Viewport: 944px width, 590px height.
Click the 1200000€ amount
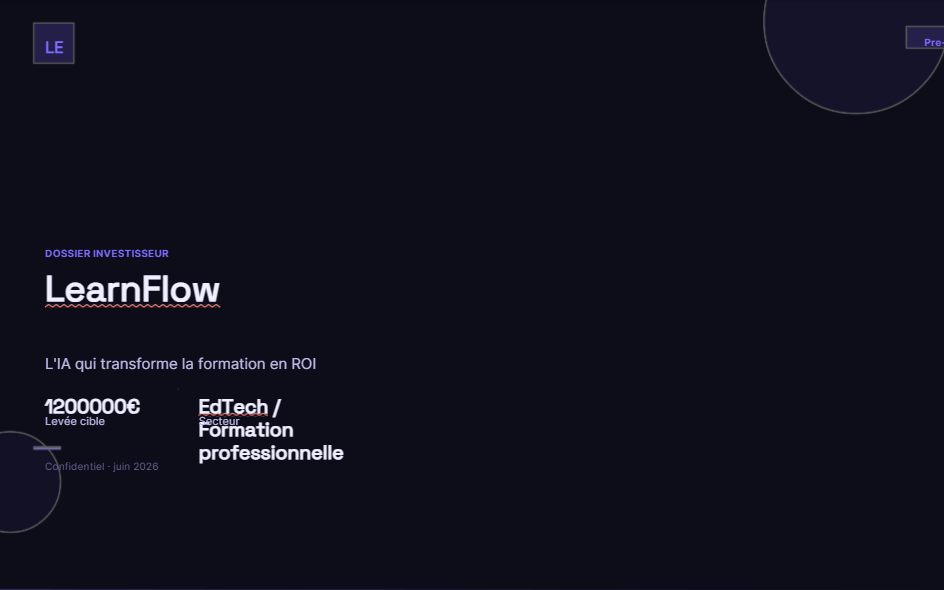click(92, 406)
